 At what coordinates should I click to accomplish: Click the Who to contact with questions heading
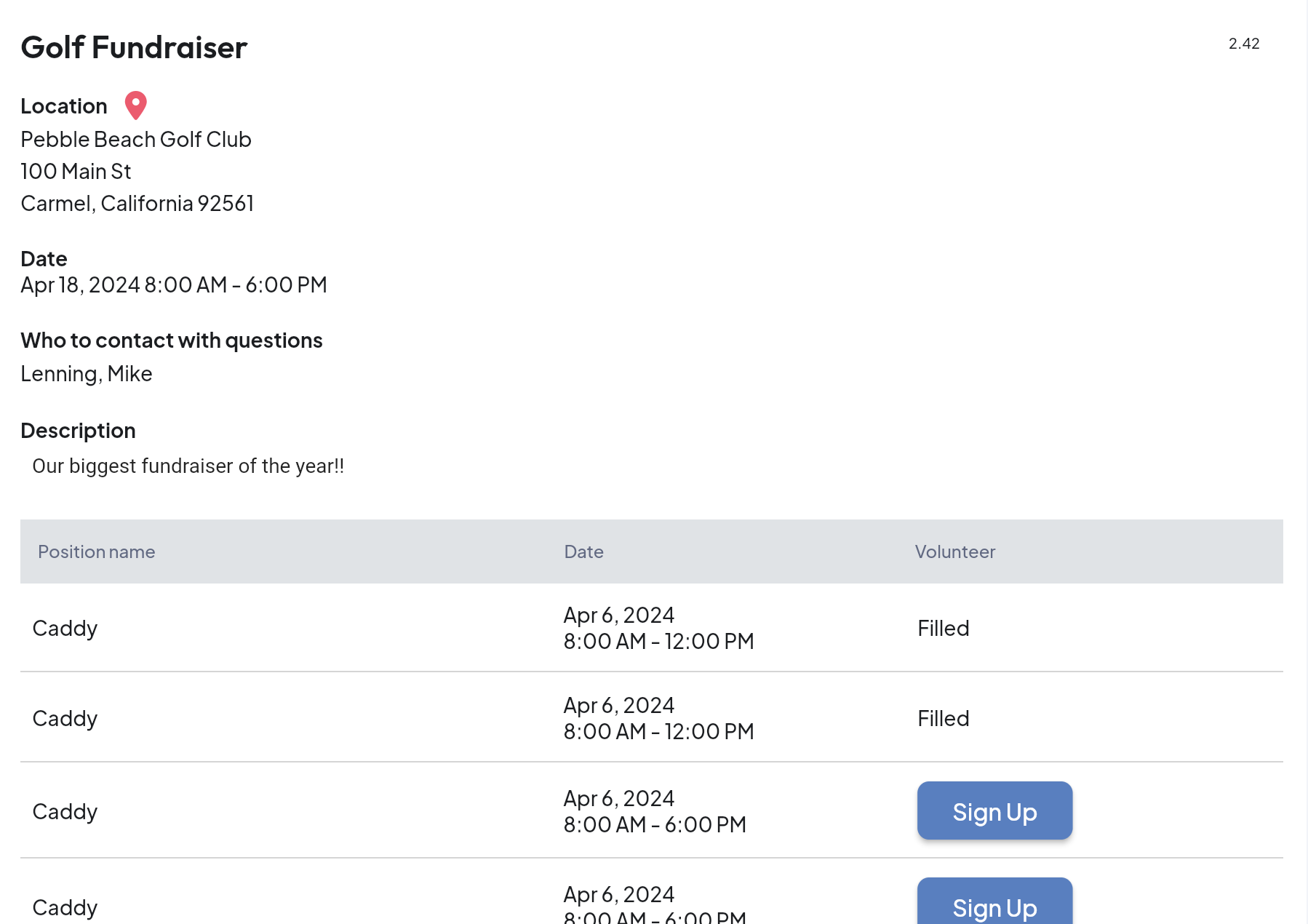pos(171,340)
